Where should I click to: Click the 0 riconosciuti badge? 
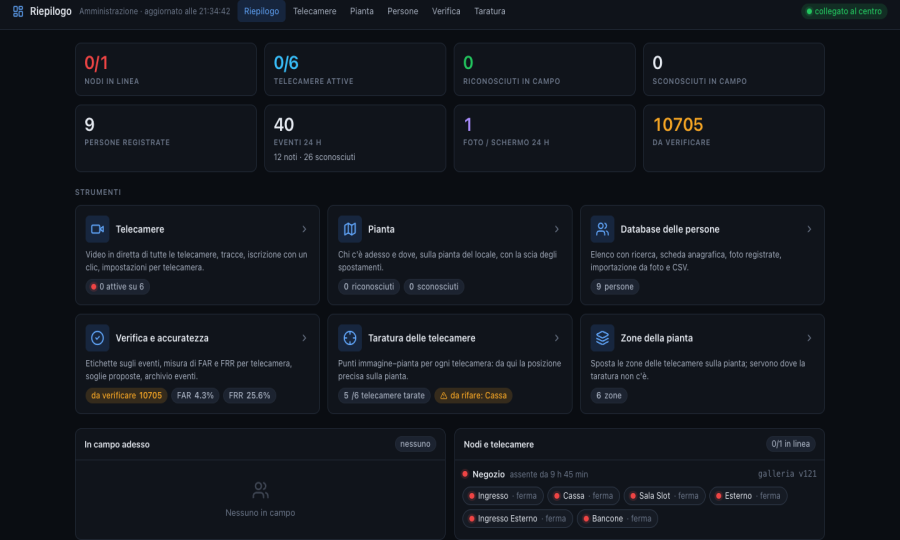click(x=368, y=286)
